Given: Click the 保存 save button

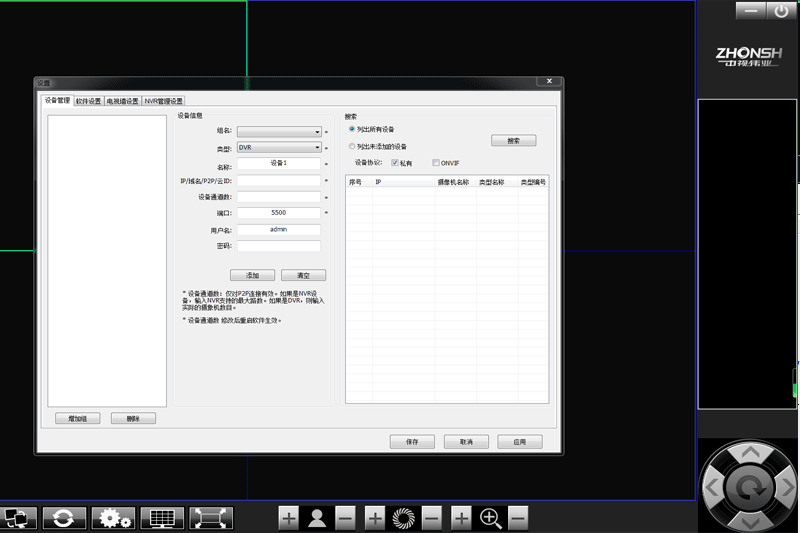Looking at the screenshot, I should tap(412, 442).
